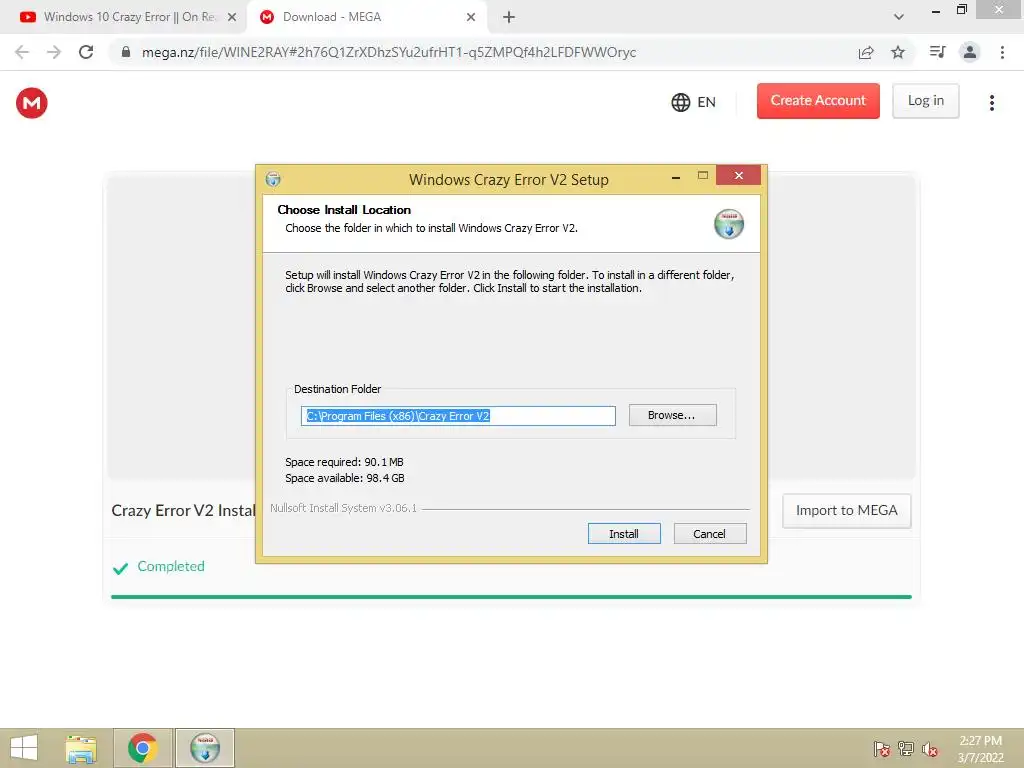
Task: Go back in browser history
Action: pyautogui.click(x=22, y=52)
